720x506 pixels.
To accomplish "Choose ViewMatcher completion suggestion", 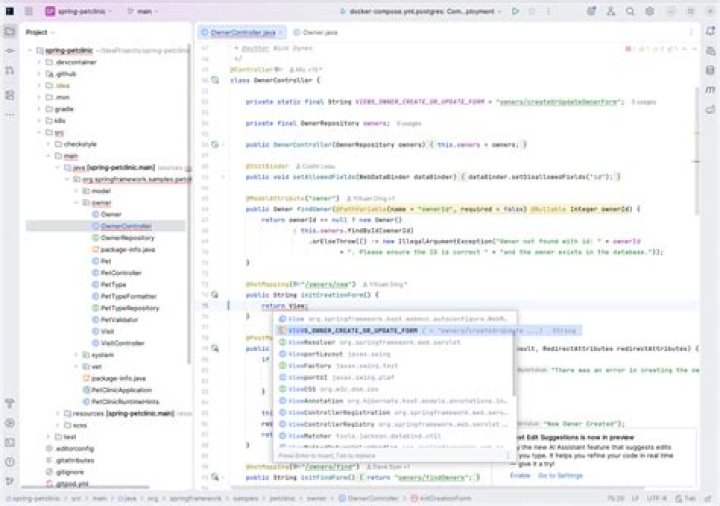I will 394,436.
